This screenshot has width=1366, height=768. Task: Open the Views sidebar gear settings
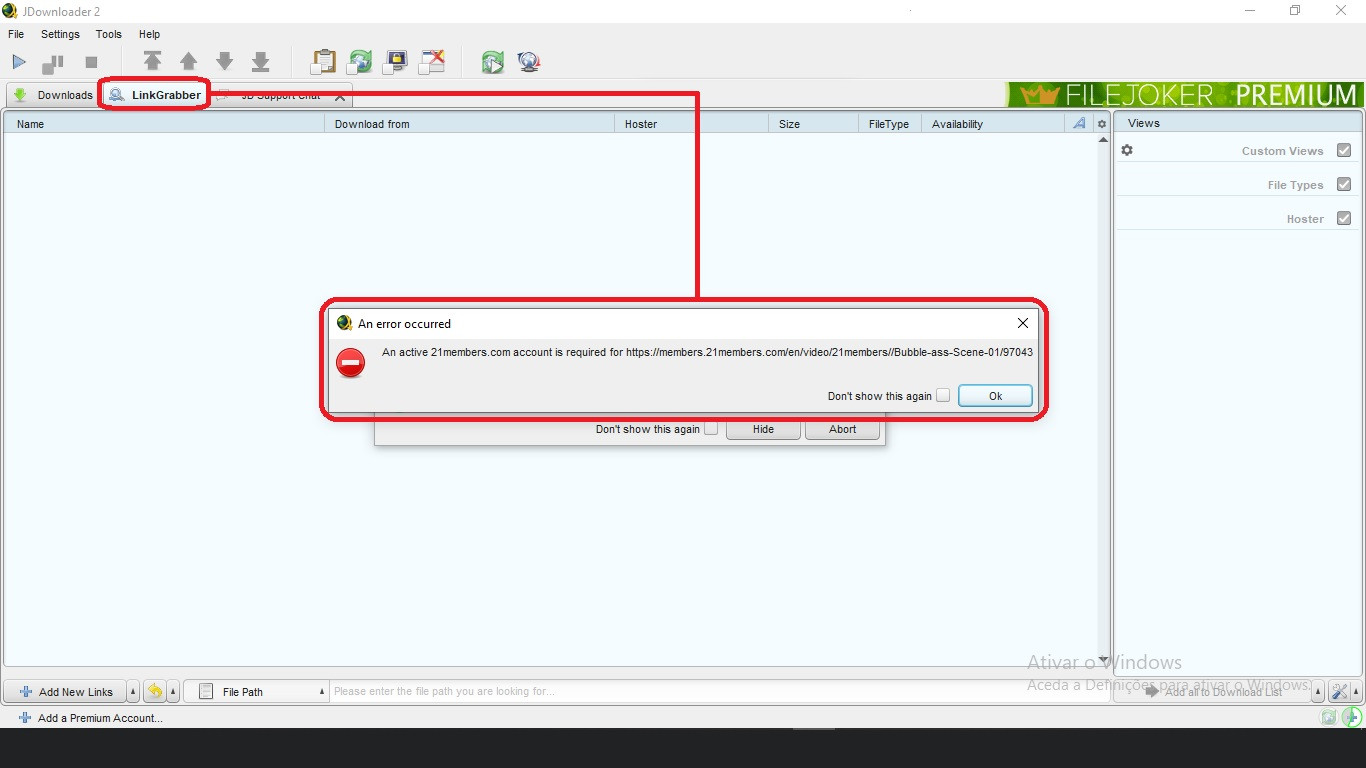click(x=1127, y=150)
